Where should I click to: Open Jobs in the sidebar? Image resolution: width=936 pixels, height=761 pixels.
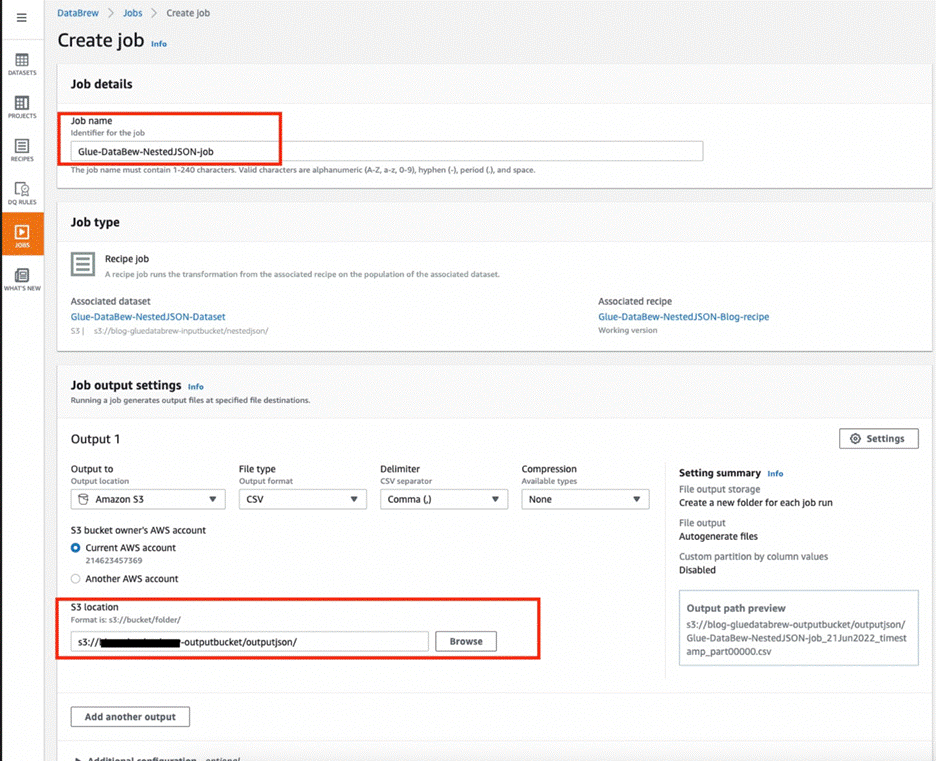point(22,234)
